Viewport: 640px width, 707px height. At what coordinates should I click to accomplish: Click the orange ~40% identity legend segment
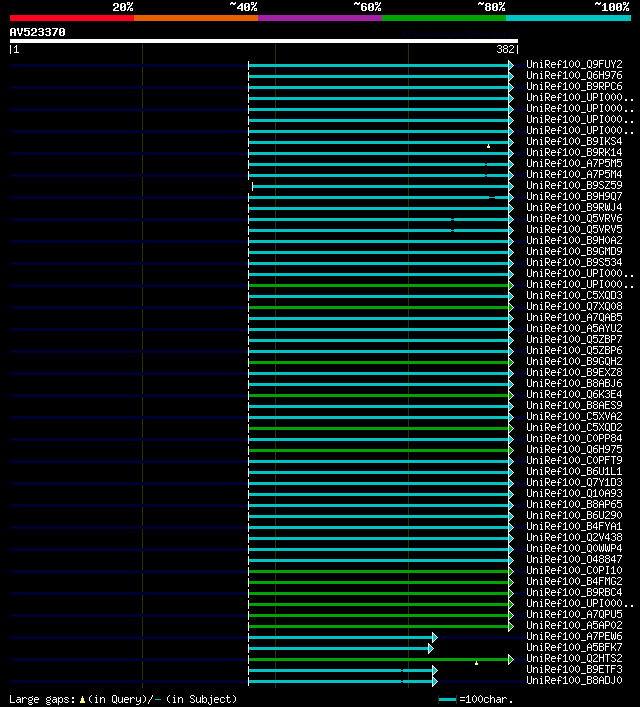(196, 18)
